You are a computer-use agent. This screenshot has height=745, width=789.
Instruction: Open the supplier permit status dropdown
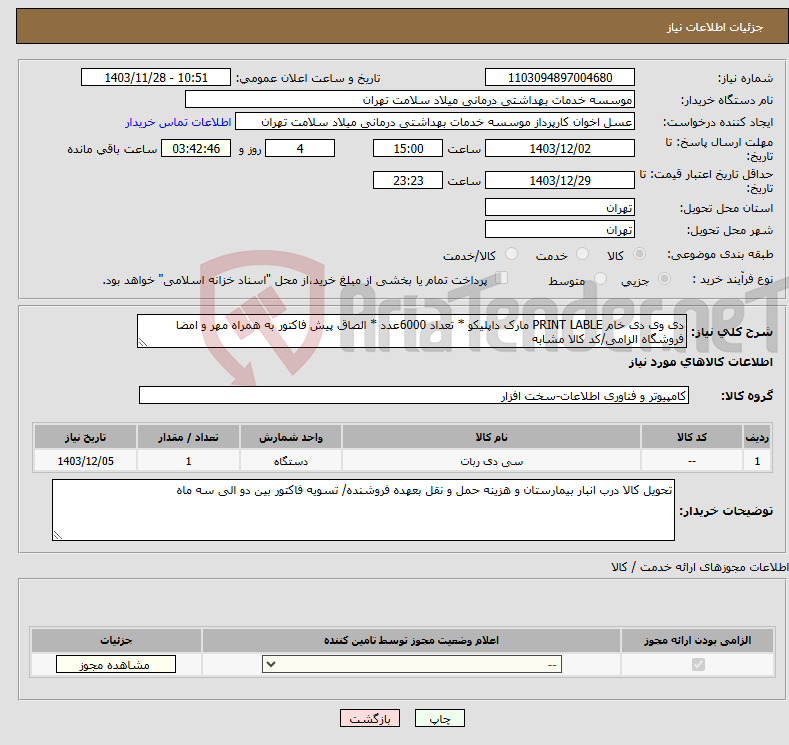click(412, 665)
